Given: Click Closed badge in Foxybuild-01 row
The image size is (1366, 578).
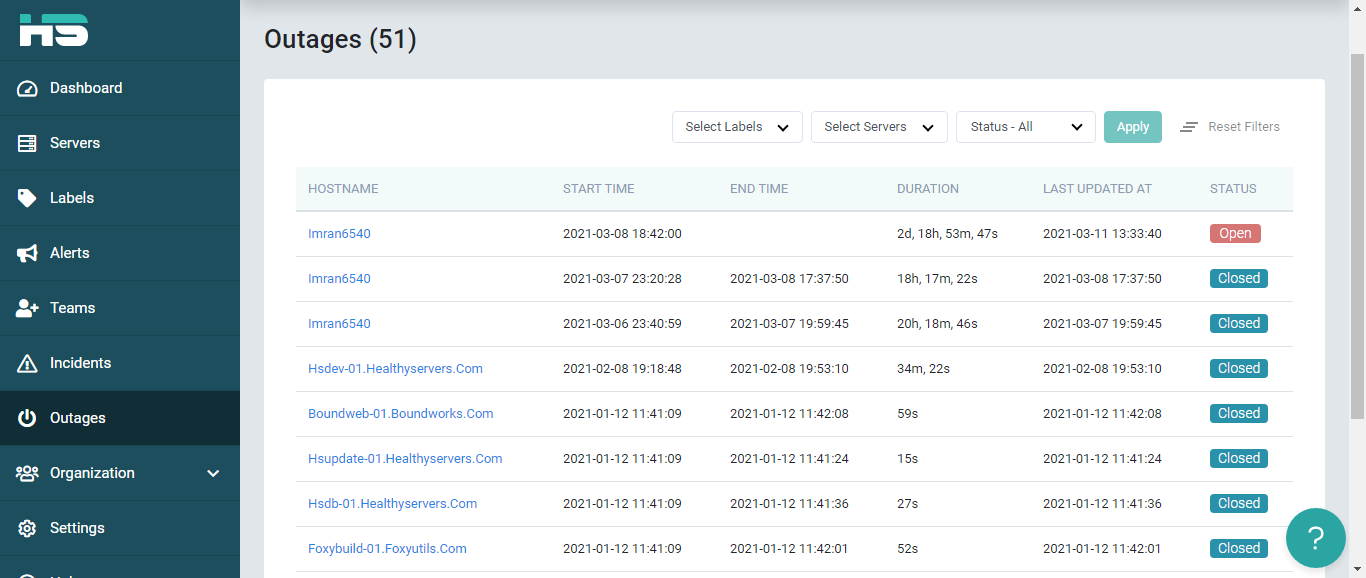Looking at the screenshot, I should pyautogui.click(x=1239, y=548).
